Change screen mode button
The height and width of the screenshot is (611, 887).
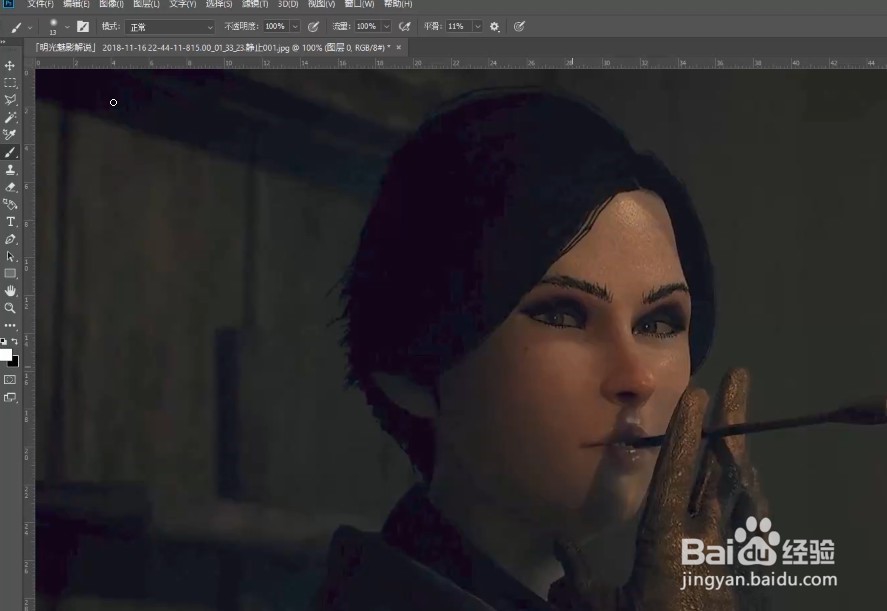pos(10,397)
